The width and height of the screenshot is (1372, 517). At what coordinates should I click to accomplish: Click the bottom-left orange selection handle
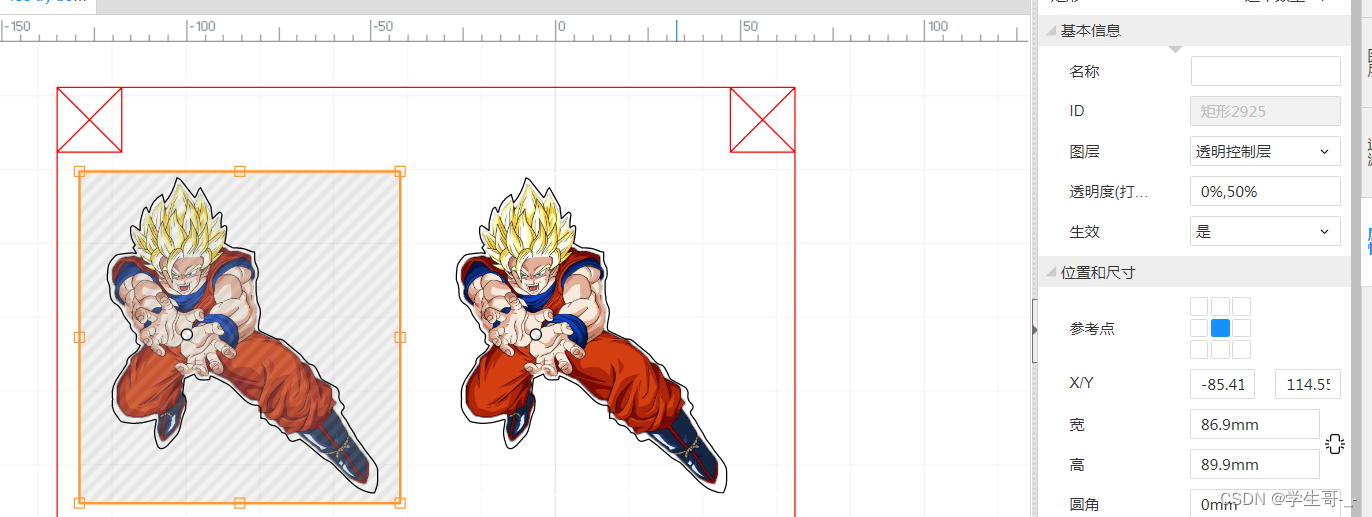coord(79,503)
